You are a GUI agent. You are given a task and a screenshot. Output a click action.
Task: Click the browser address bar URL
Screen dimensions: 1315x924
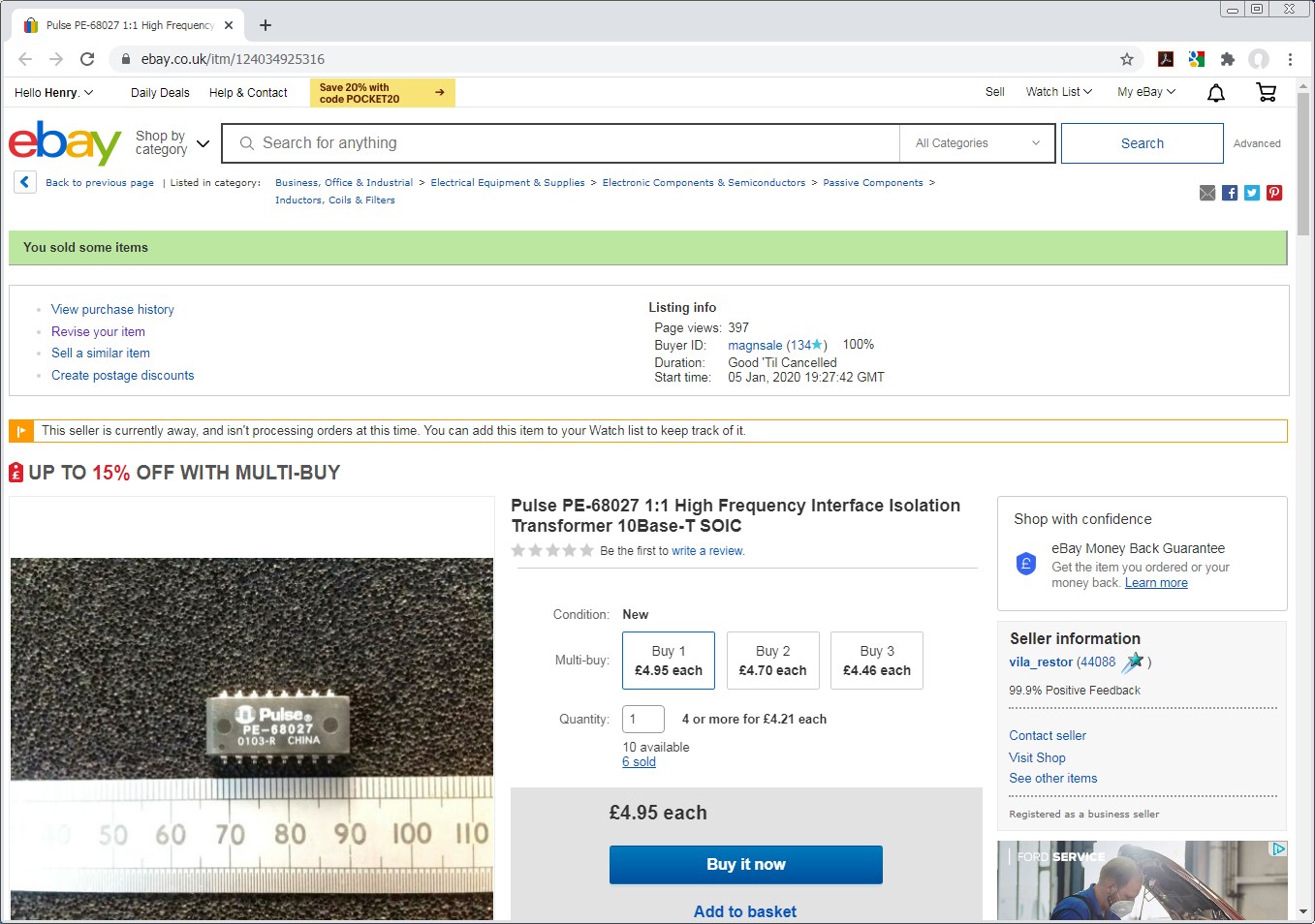[x=233, y=59]
